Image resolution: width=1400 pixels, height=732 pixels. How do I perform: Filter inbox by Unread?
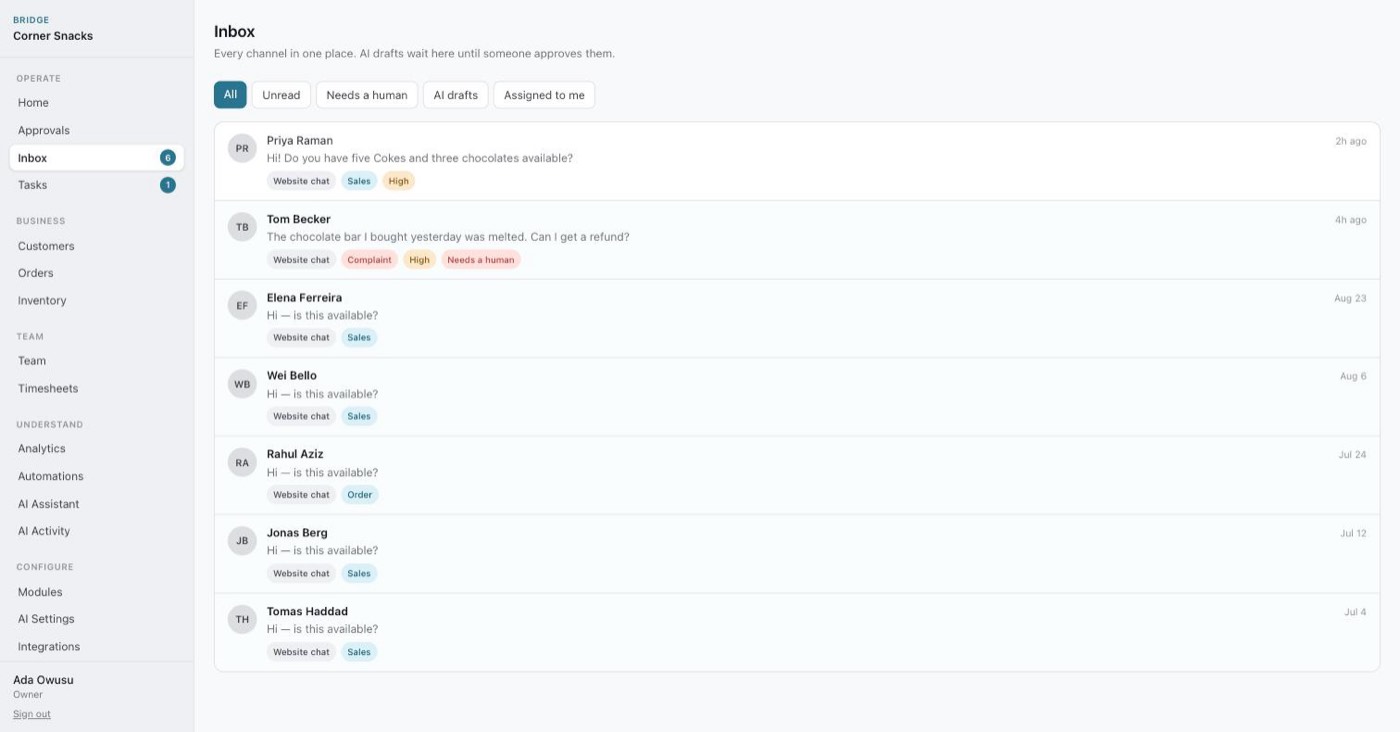point(281,95)
